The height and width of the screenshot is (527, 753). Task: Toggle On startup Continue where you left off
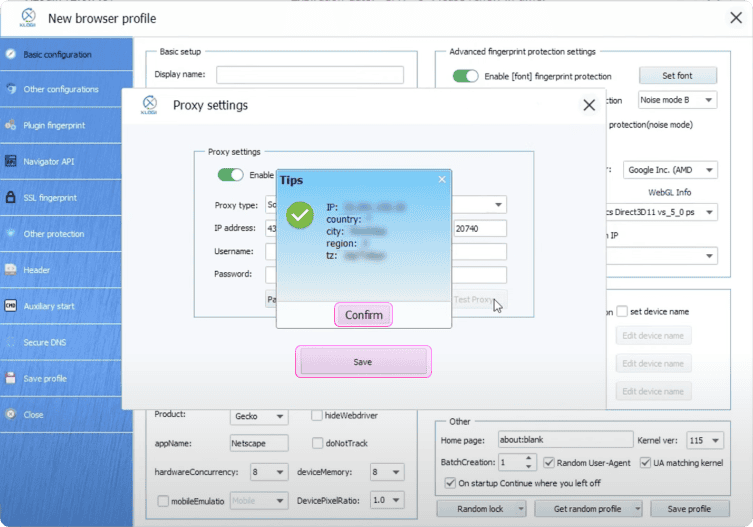point(450,483)
